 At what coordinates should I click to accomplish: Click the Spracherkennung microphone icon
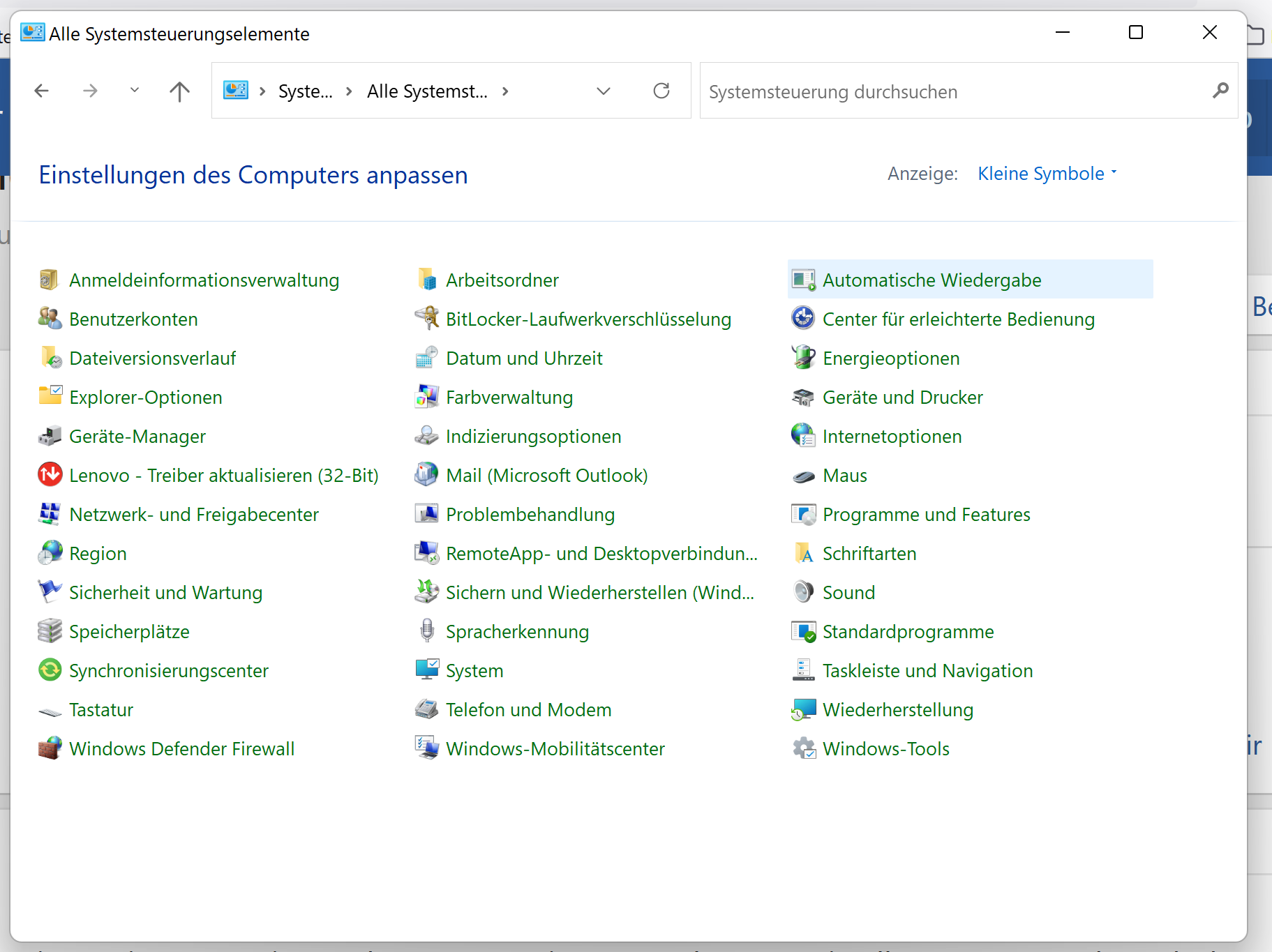(x=426, y=631)
